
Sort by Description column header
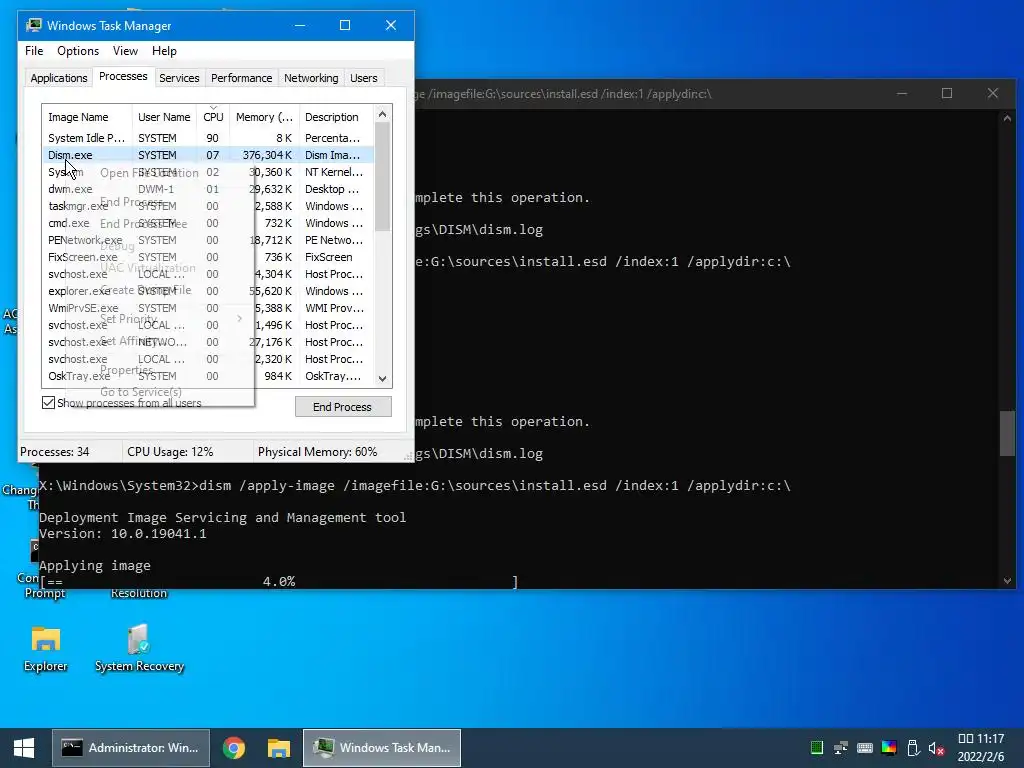pyautogui.click(x=336, y=117)
